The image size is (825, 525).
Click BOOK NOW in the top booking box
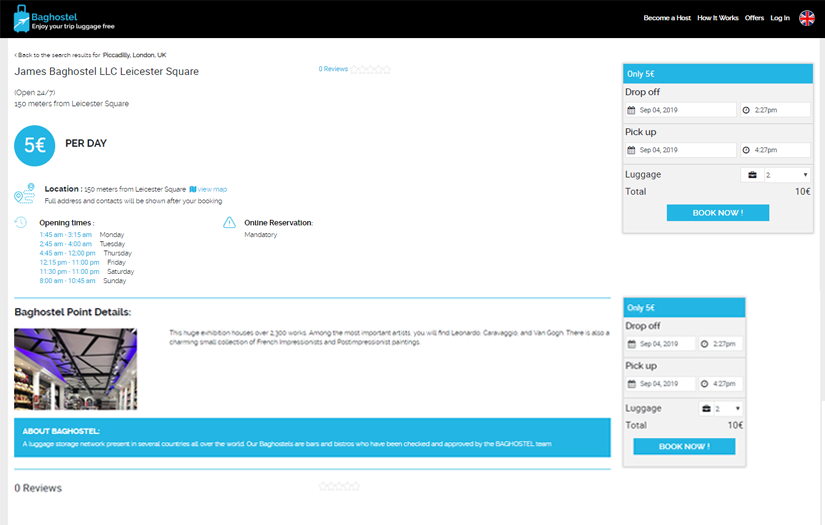click(x=718, y=213)
